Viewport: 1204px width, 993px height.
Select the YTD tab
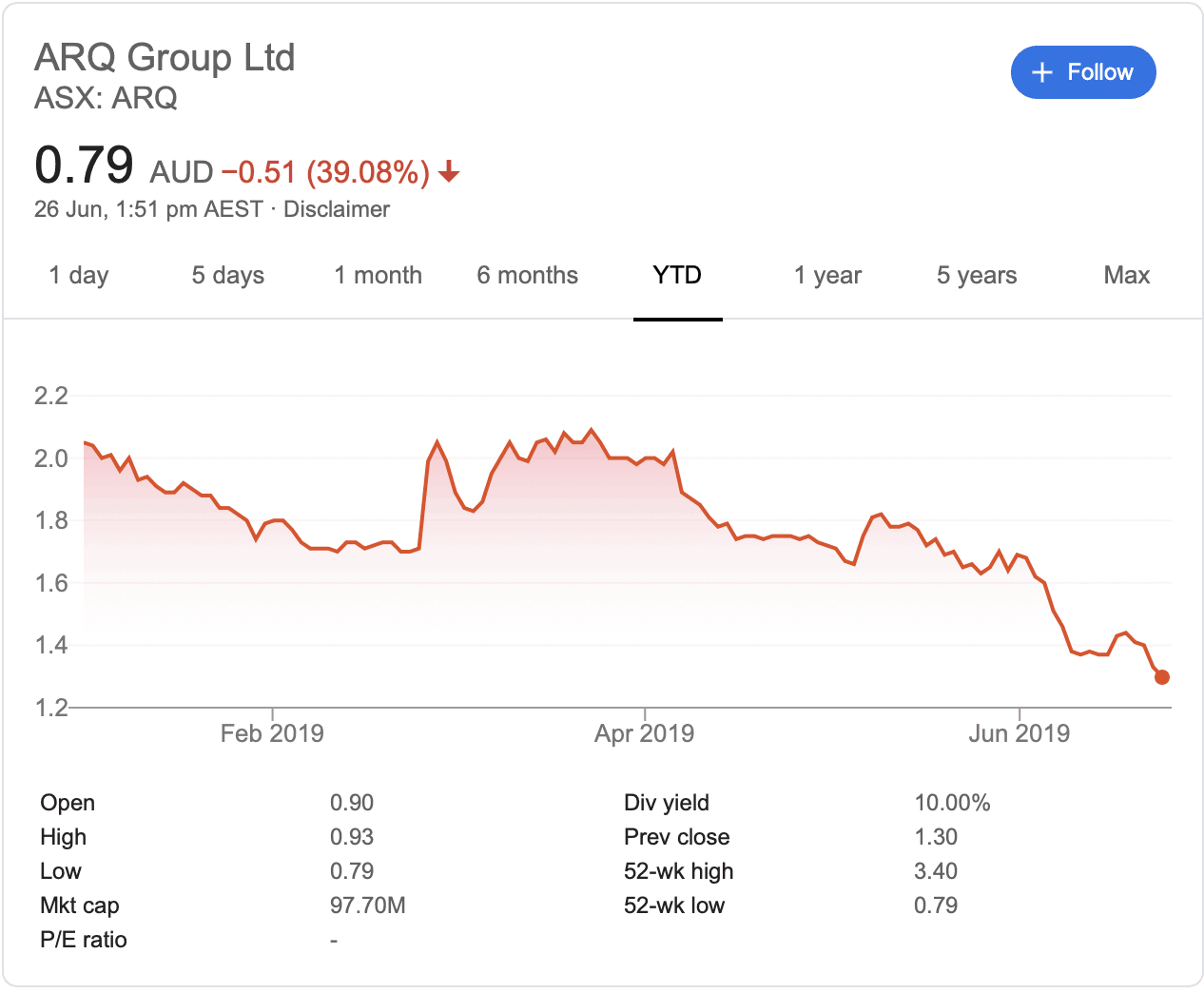pos(677,276)
